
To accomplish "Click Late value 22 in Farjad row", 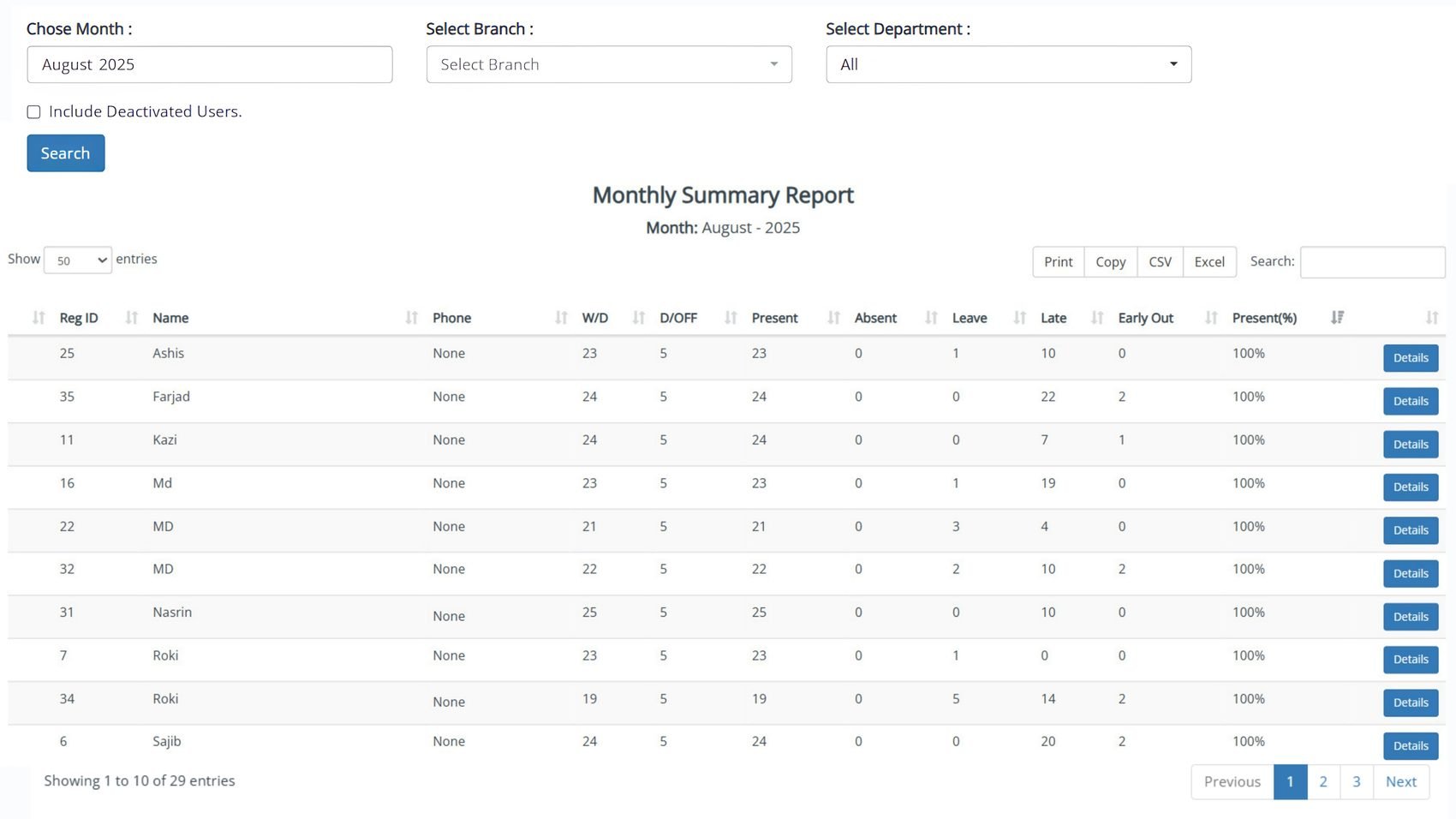I will (x=1048, y=397).
